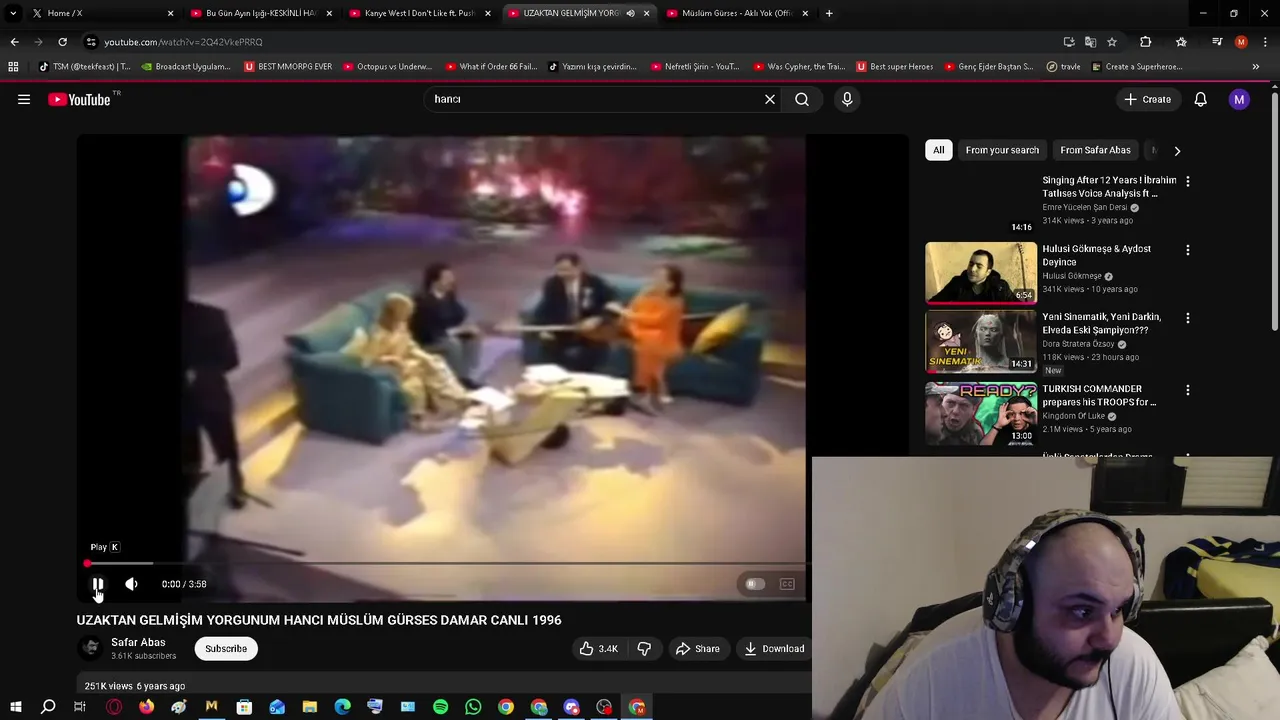Start voice search with the microphone icon
1280x720 pixels.
coord(847,99)
